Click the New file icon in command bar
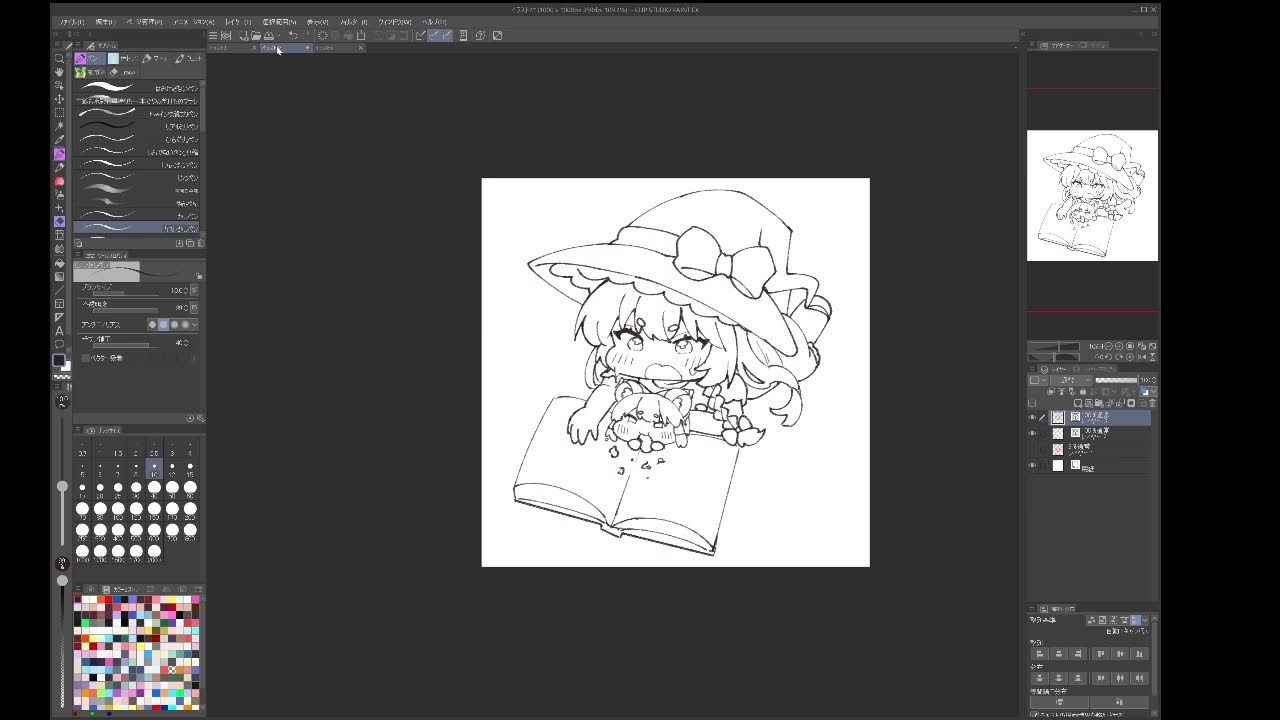 point(244,35)
